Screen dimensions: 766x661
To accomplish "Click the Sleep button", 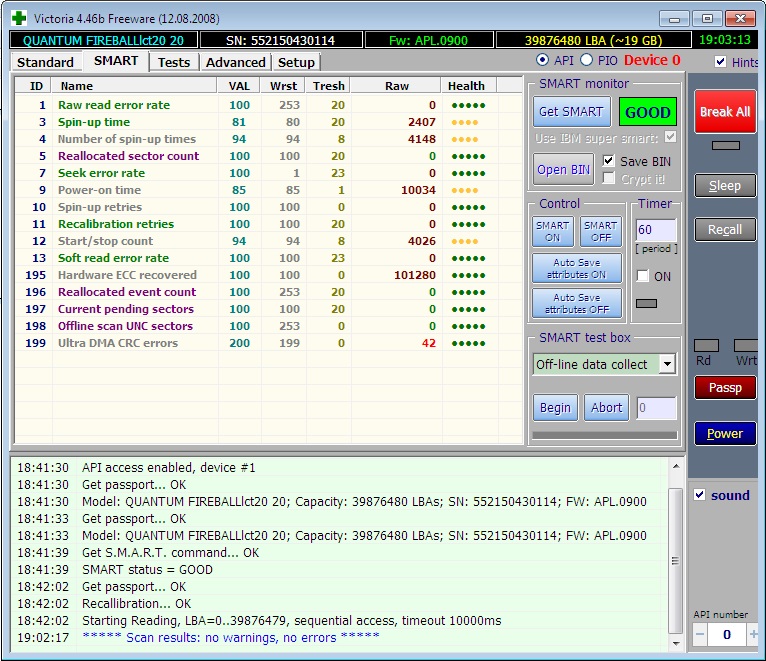I will (725, 186).
